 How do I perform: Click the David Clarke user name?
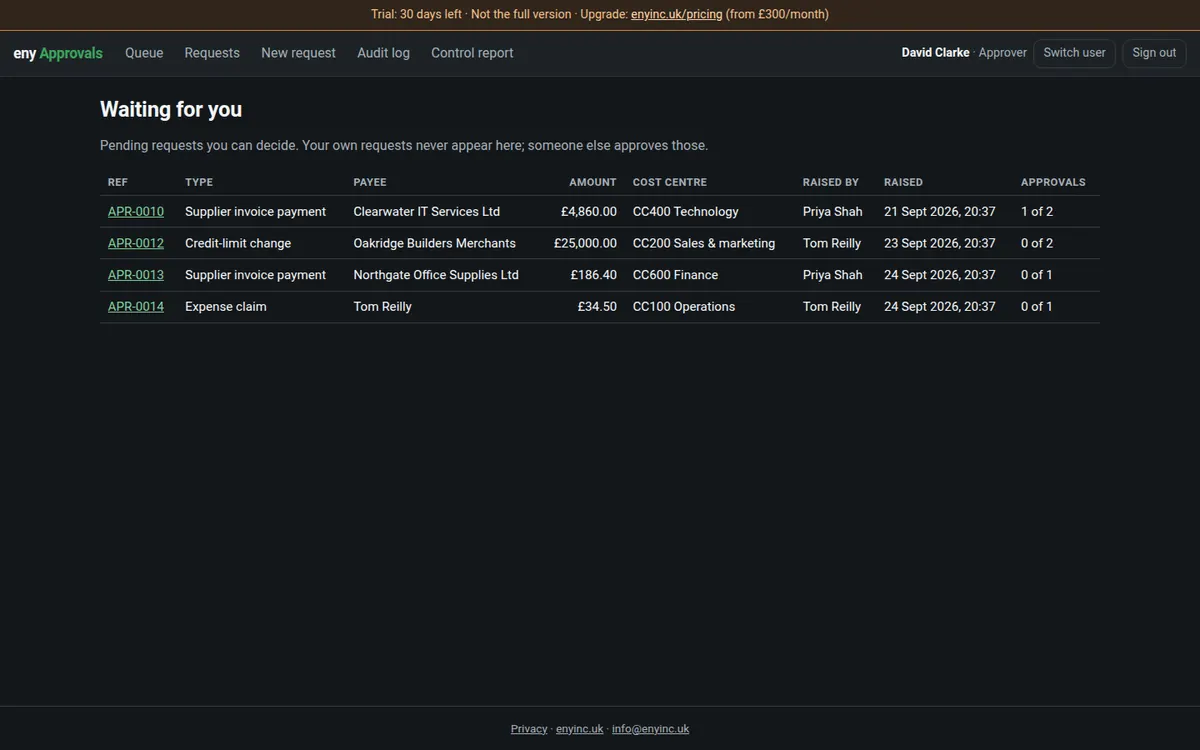click(935, 53)
